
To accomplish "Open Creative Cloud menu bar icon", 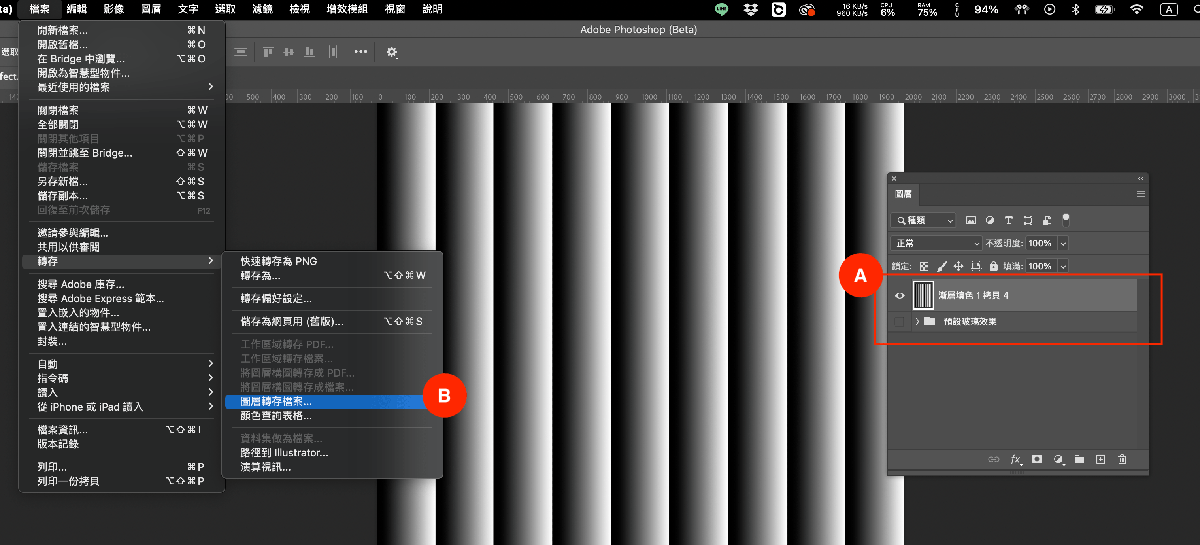I will coord(807,9).
